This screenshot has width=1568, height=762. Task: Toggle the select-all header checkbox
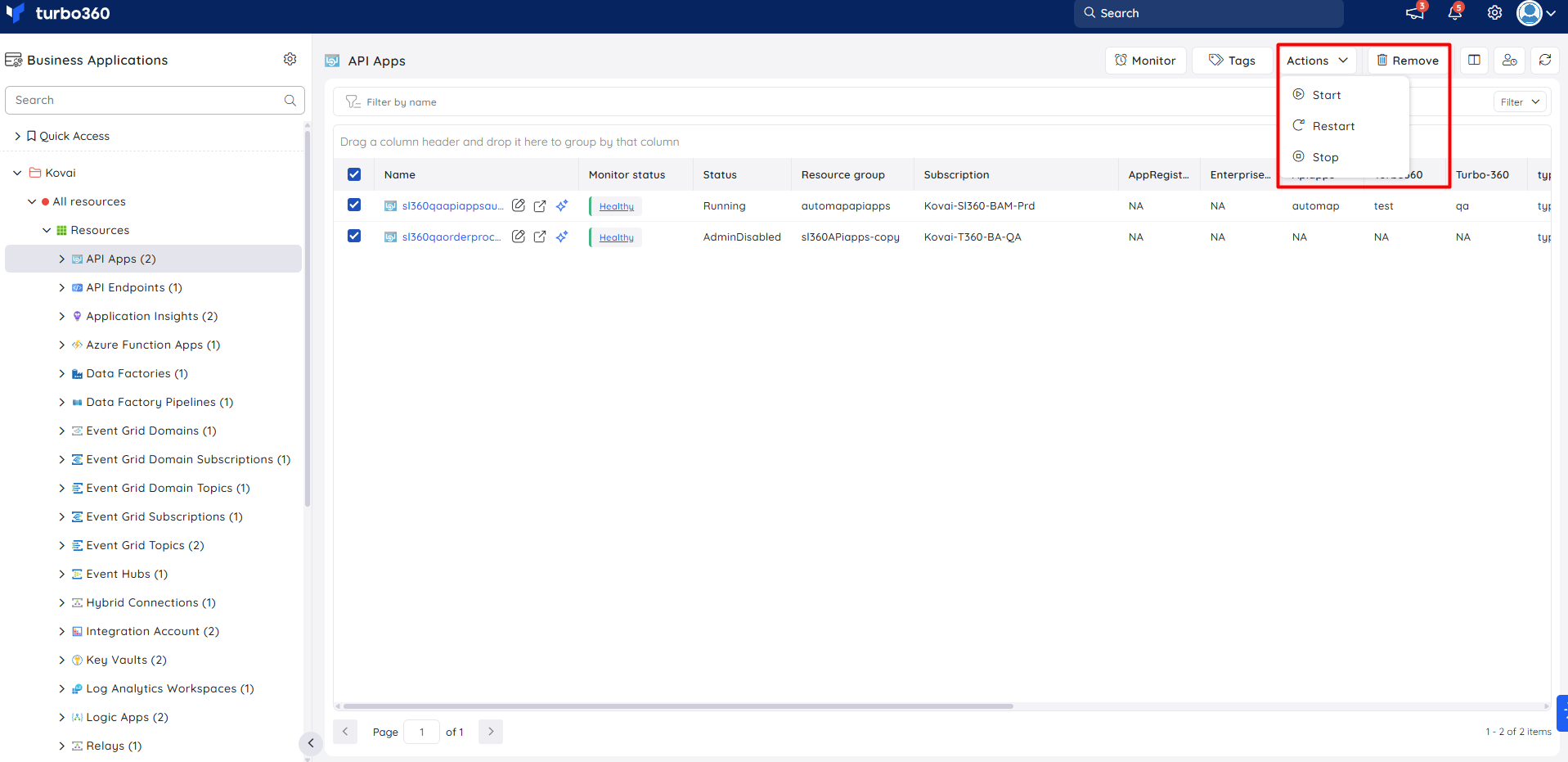coord(354,174)
